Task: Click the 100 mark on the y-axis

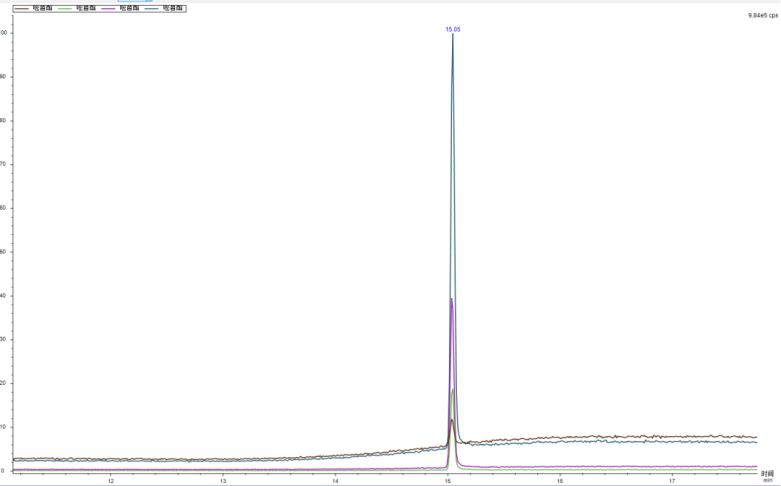Action: tap(4, 33)
